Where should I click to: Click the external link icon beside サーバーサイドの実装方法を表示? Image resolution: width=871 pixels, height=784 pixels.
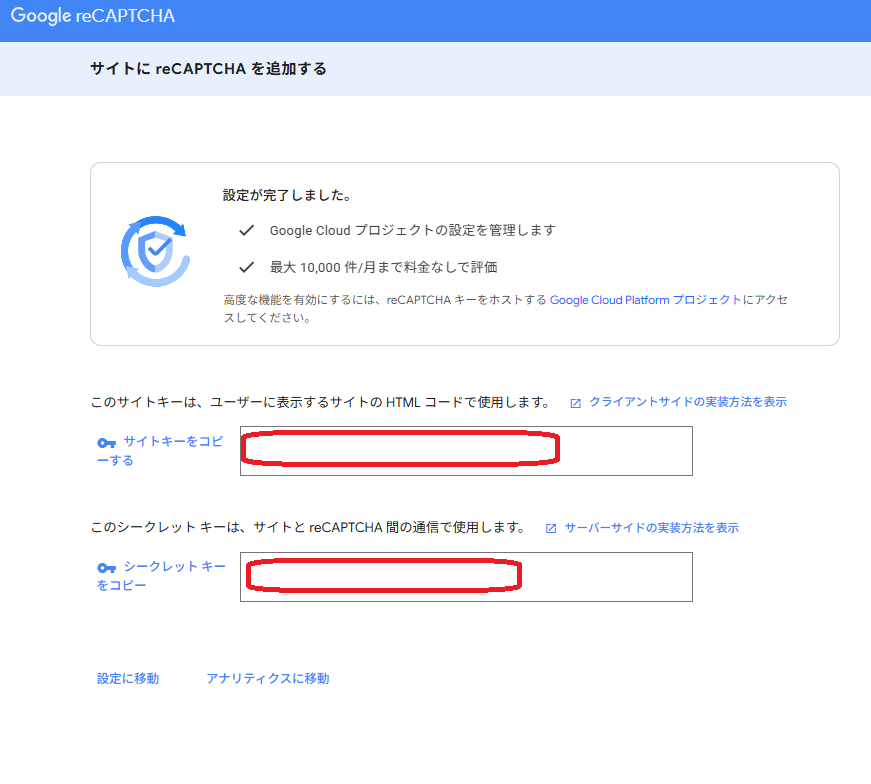[551, 528]
